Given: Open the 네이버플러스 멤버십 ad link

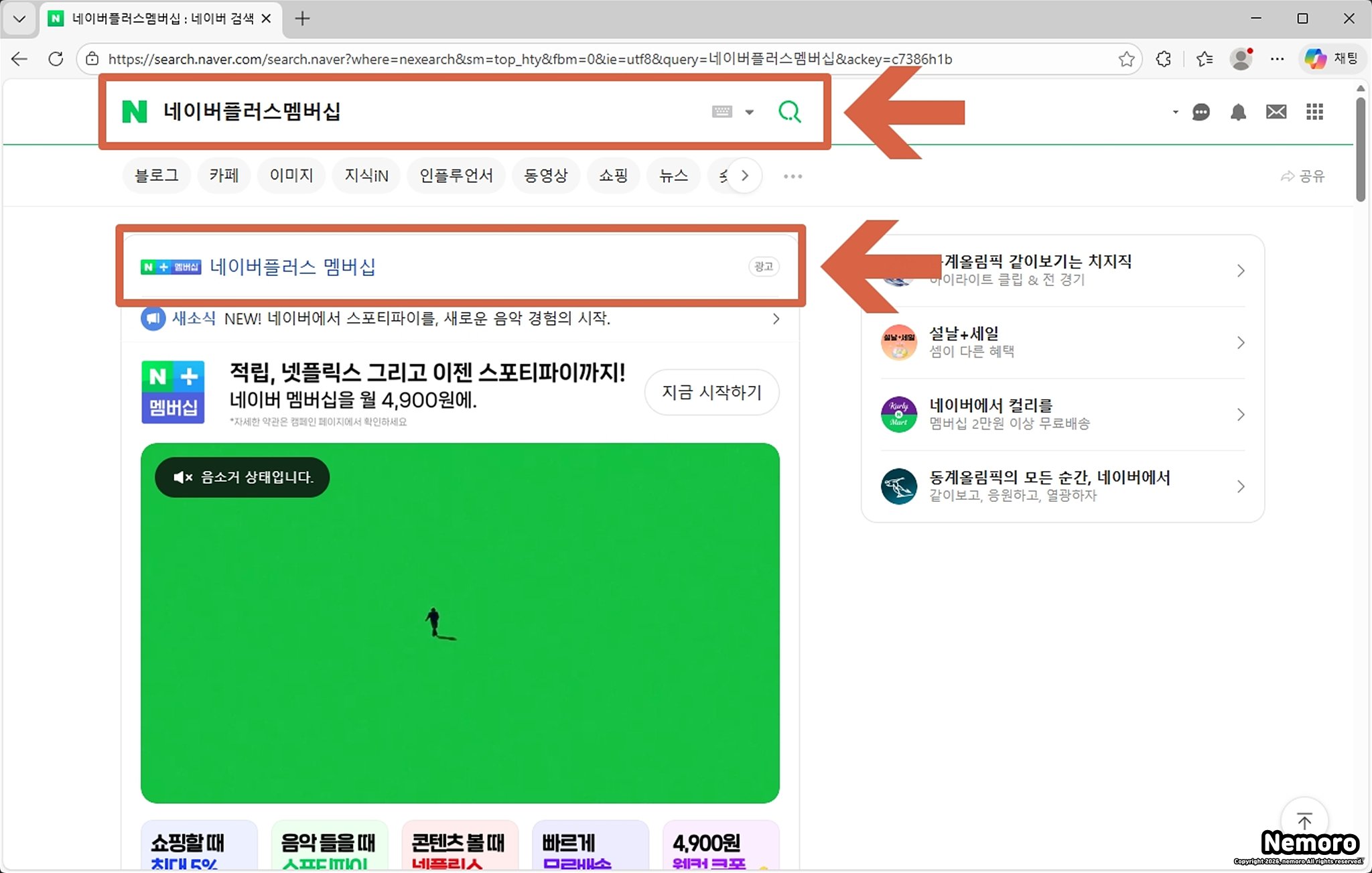Looking at the screenshot, I should point(292,267).
